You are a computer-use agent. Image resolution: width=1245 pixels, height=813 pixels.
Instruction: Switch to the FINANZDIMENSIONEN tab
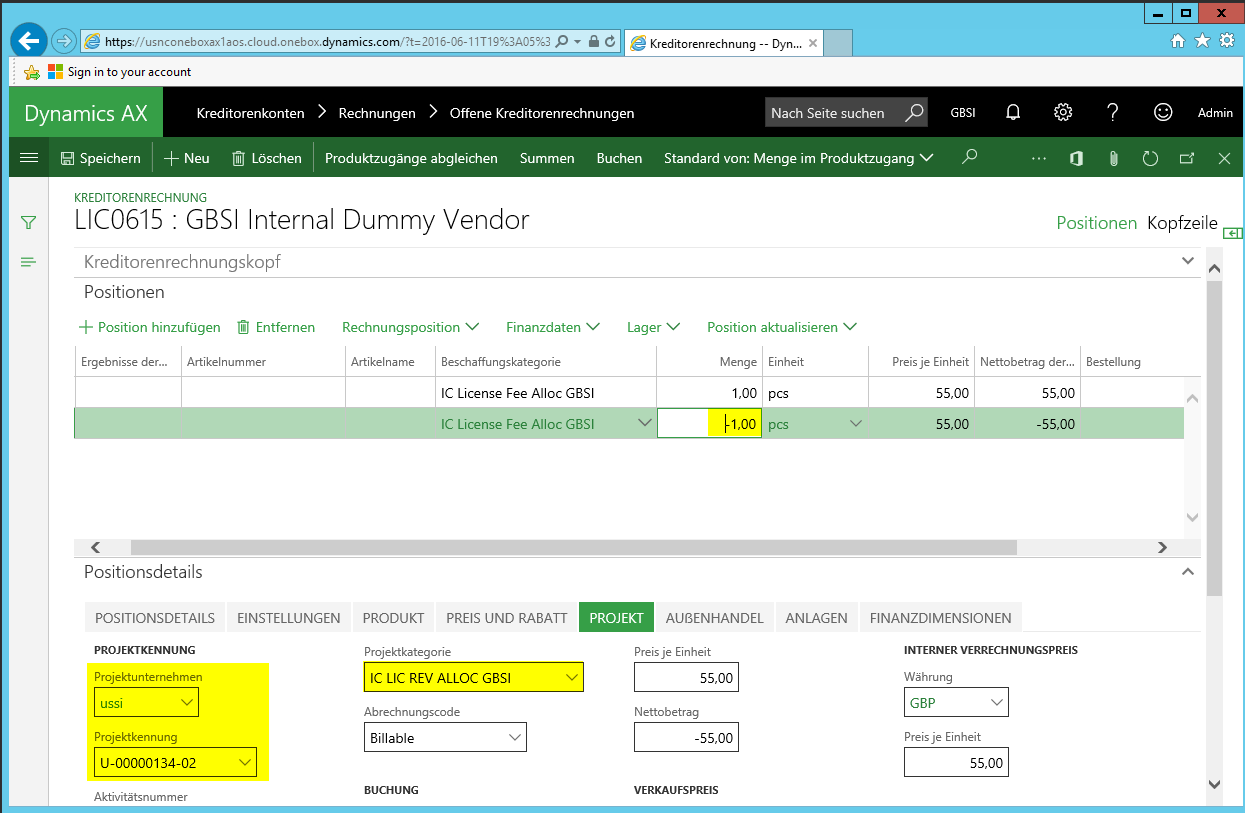tap(940, 618)
